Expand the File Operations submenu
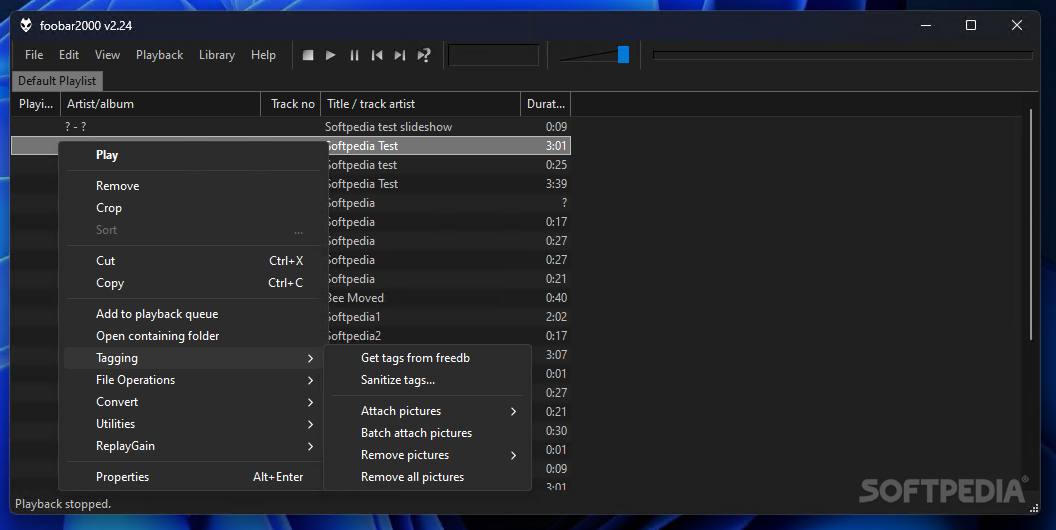1056x530 pixels. click(x=192, y=380)
